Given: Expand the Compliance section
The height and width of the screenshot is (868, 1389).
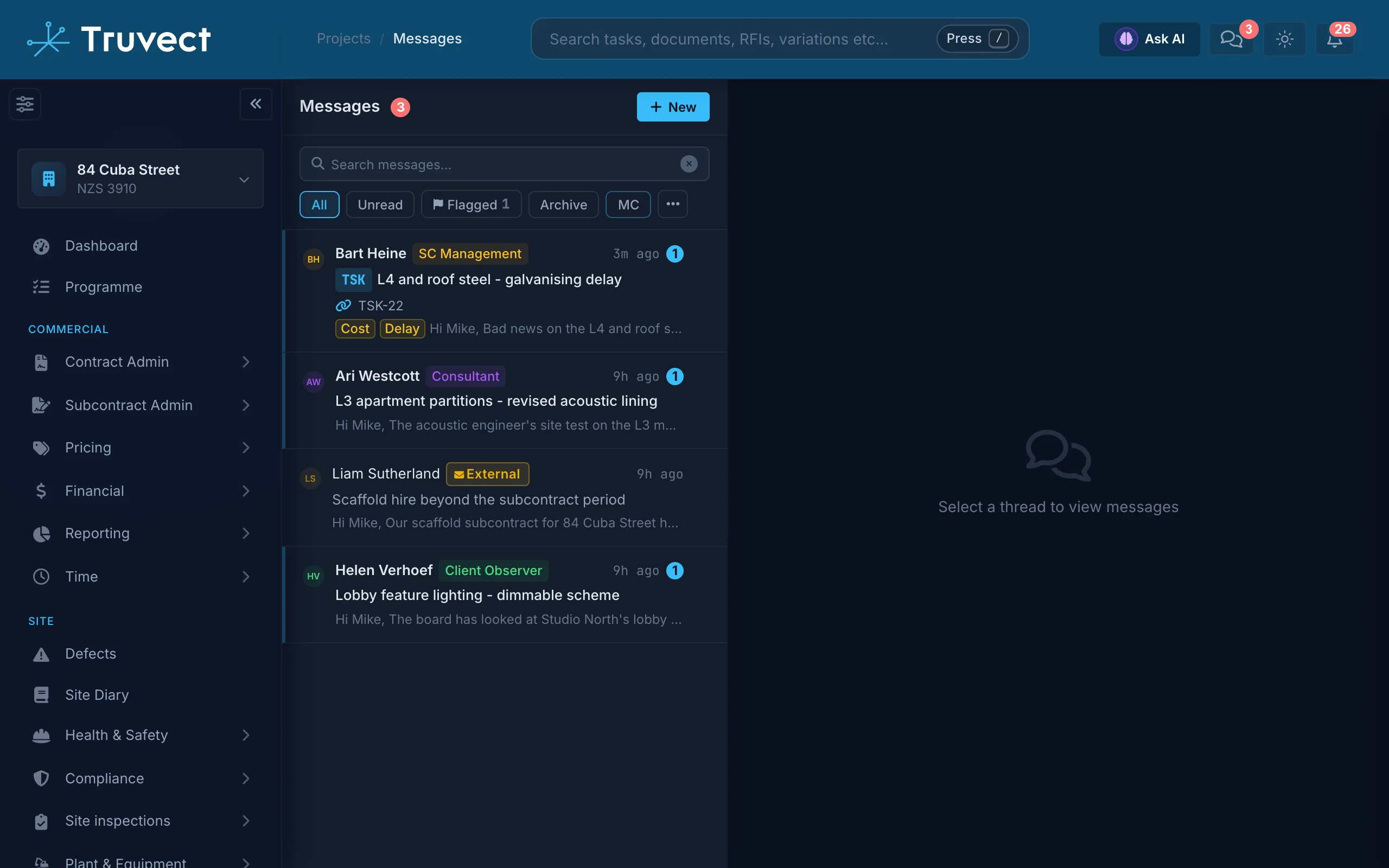Looking at the screenshot, I should 141,778.
